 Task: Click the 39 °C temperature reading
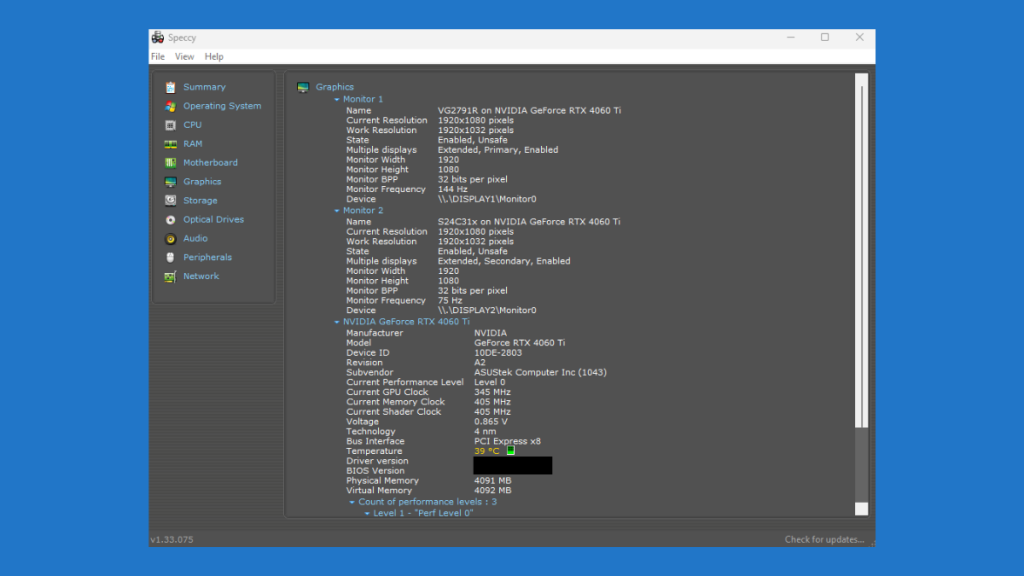(x=487, y=451)
